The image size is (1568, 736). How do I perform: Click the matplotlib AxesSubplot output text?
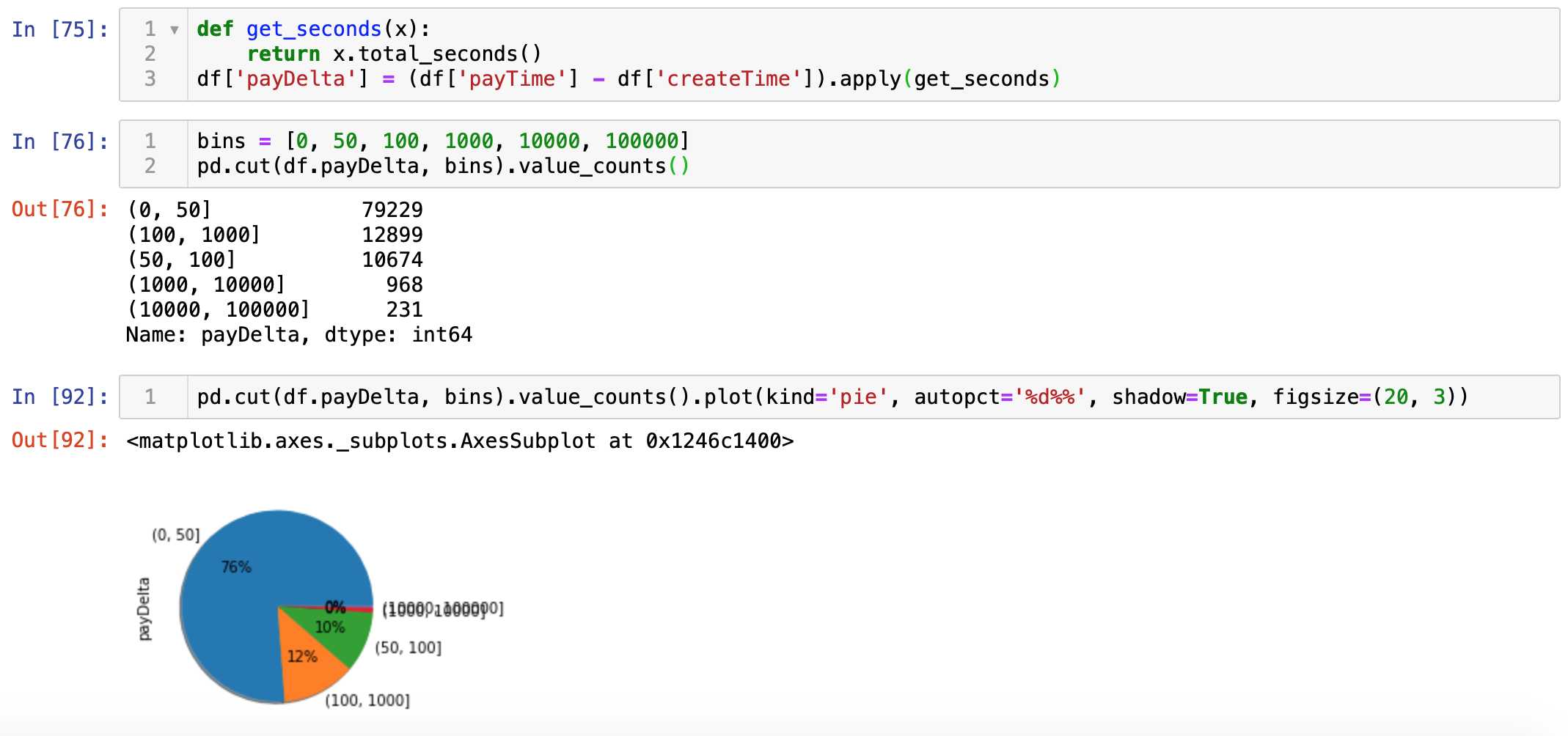pos(460,441)
